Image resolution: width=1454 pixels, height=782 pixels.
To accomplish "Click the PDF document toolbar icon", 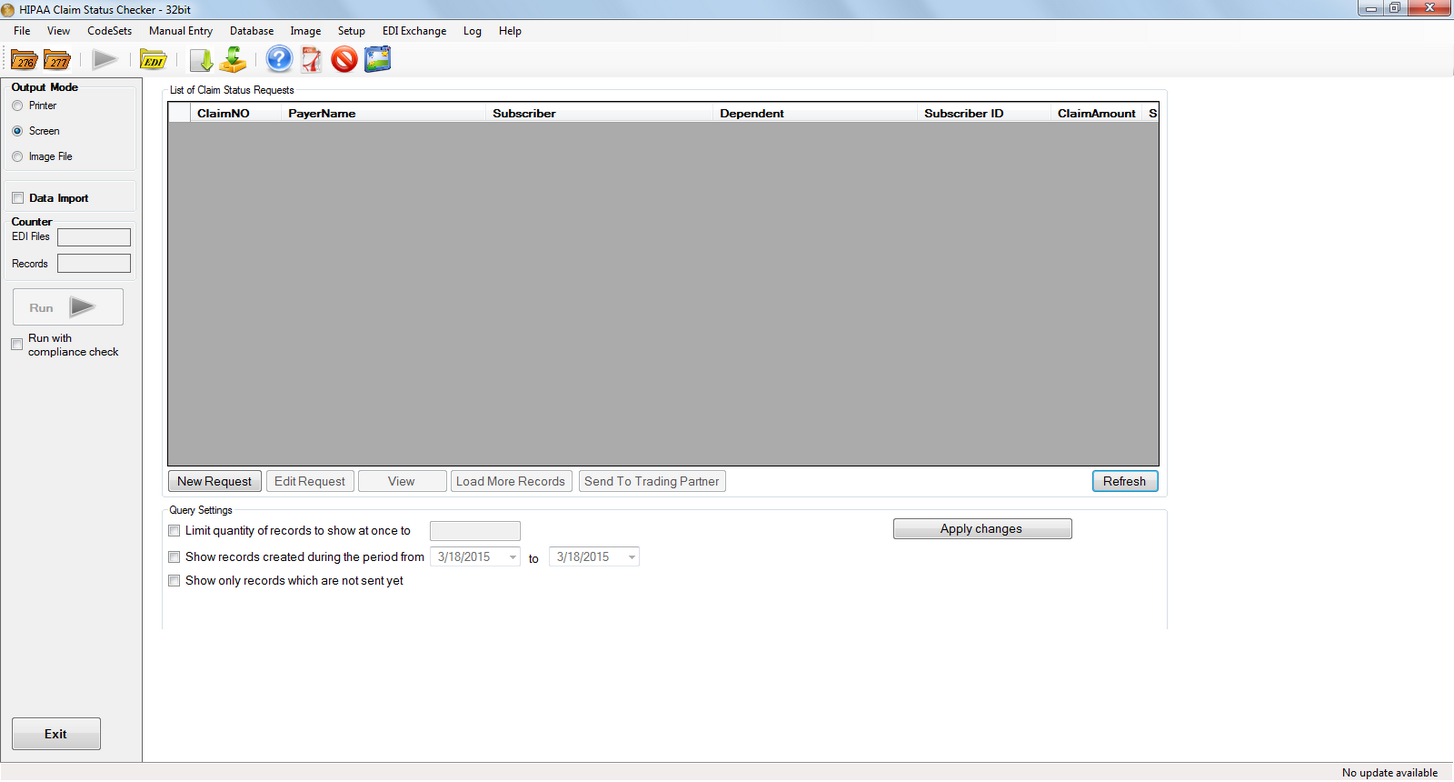I will [x=311, y=60].
